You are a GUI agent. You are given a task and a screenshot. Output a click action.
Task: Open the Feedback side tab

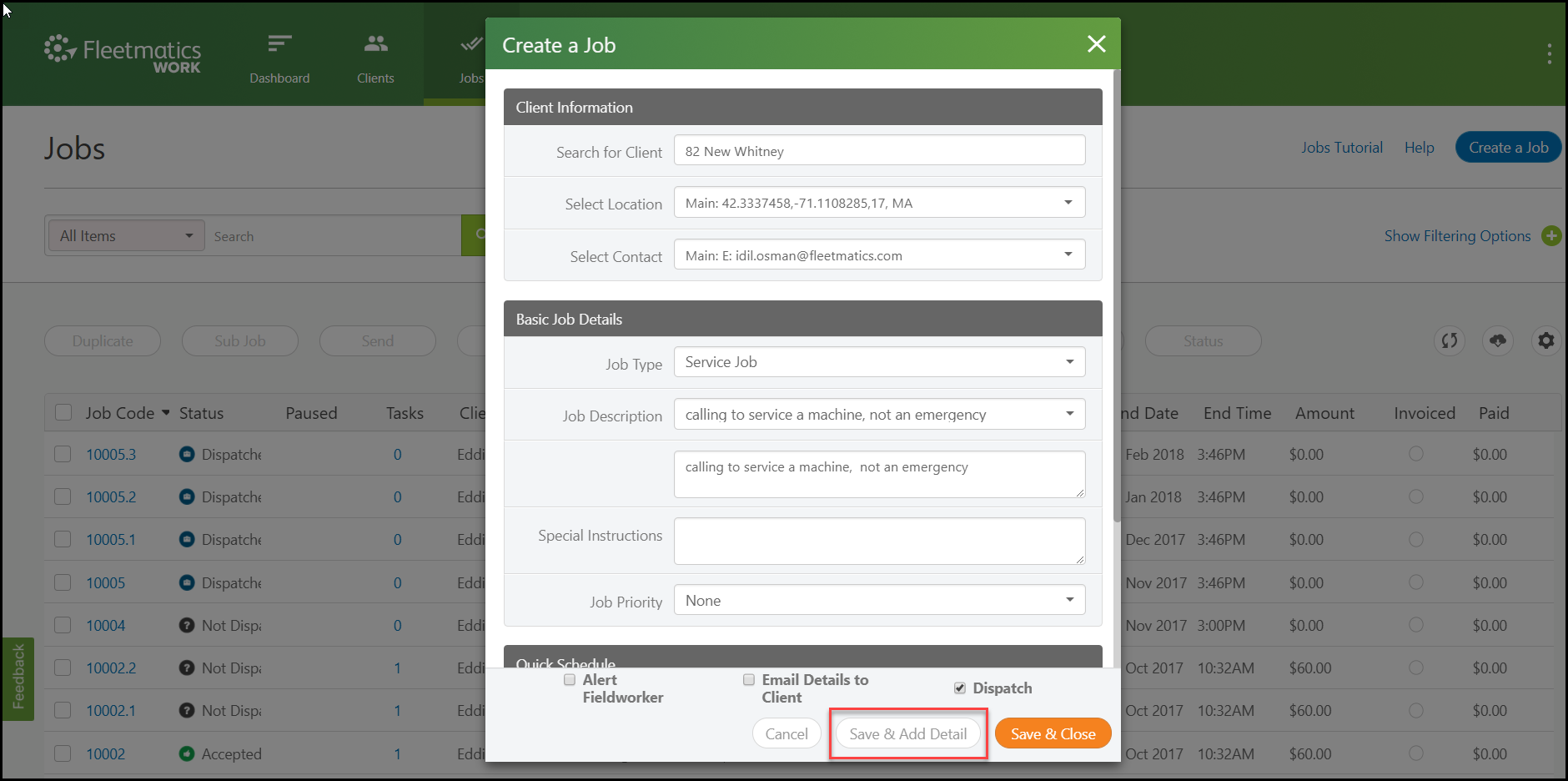tap(18, 678)
